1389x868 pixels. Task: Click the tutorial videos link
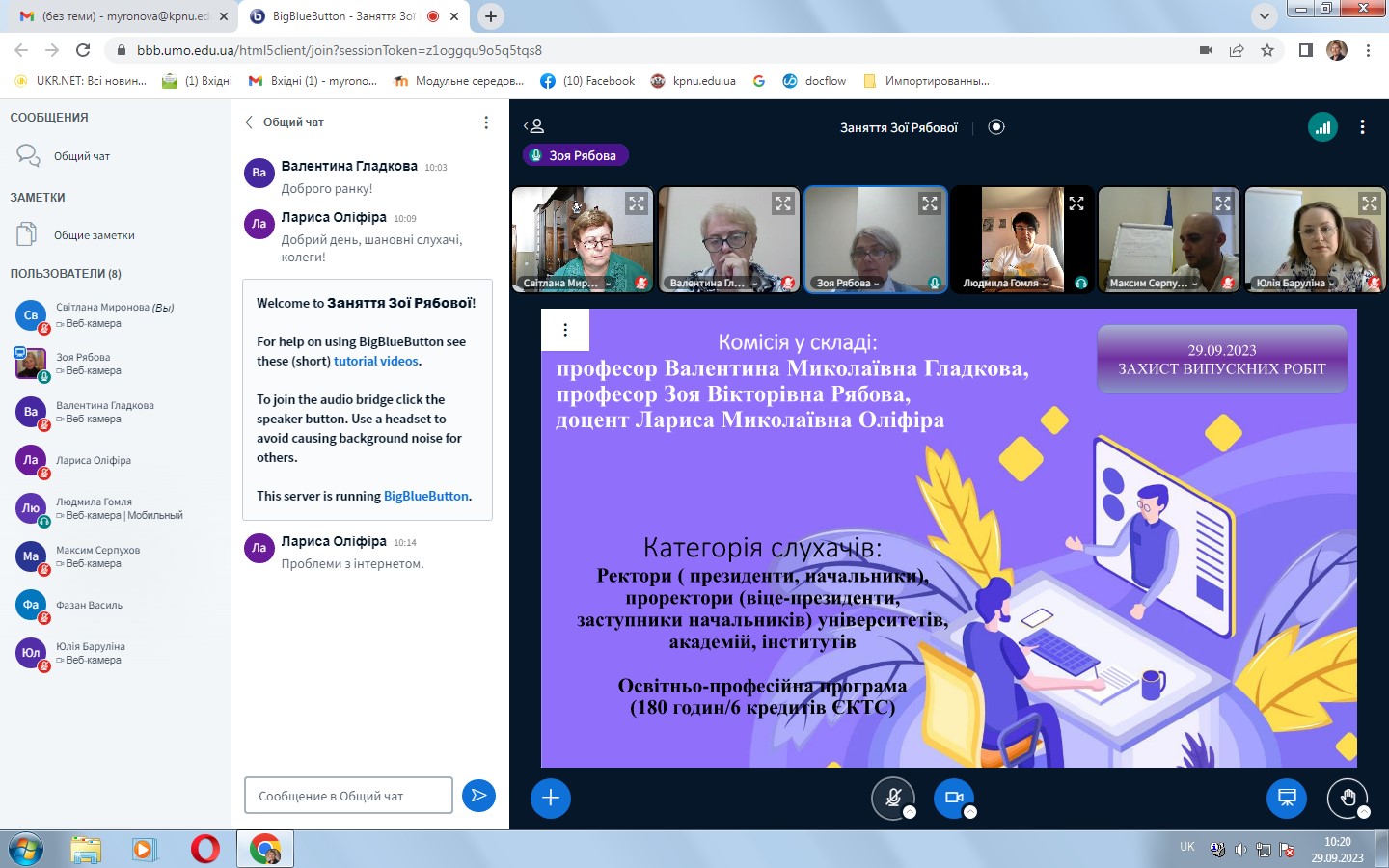(376, 361)
